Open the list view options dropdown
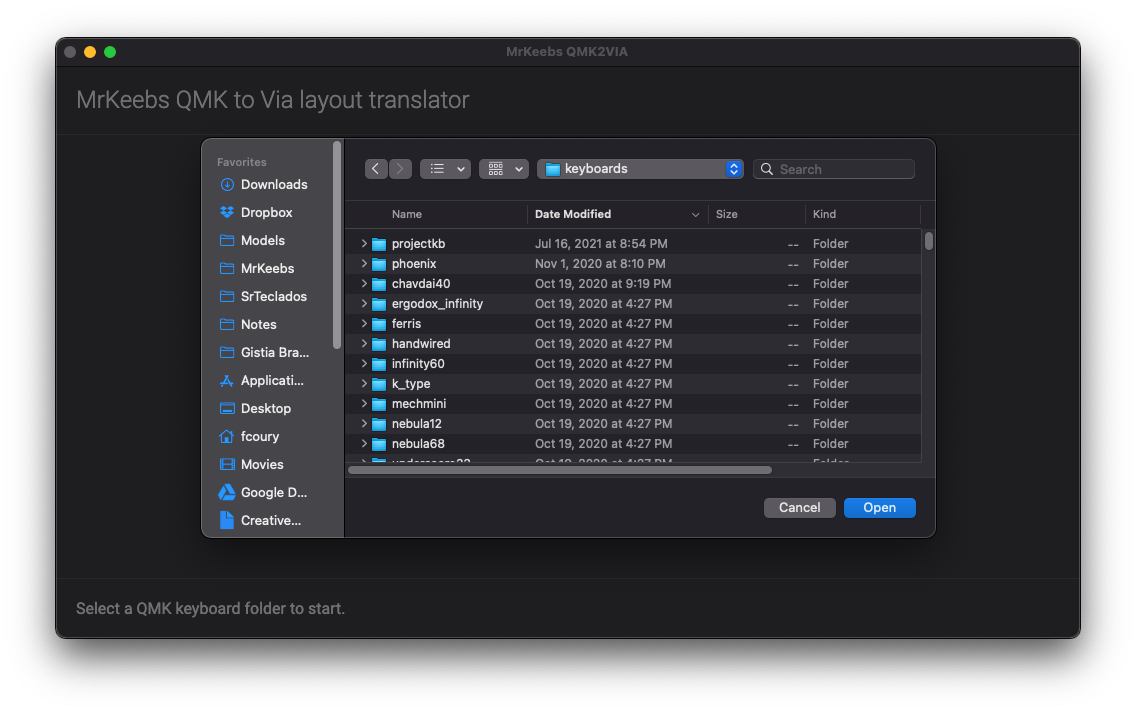 (x=446, y=169)
